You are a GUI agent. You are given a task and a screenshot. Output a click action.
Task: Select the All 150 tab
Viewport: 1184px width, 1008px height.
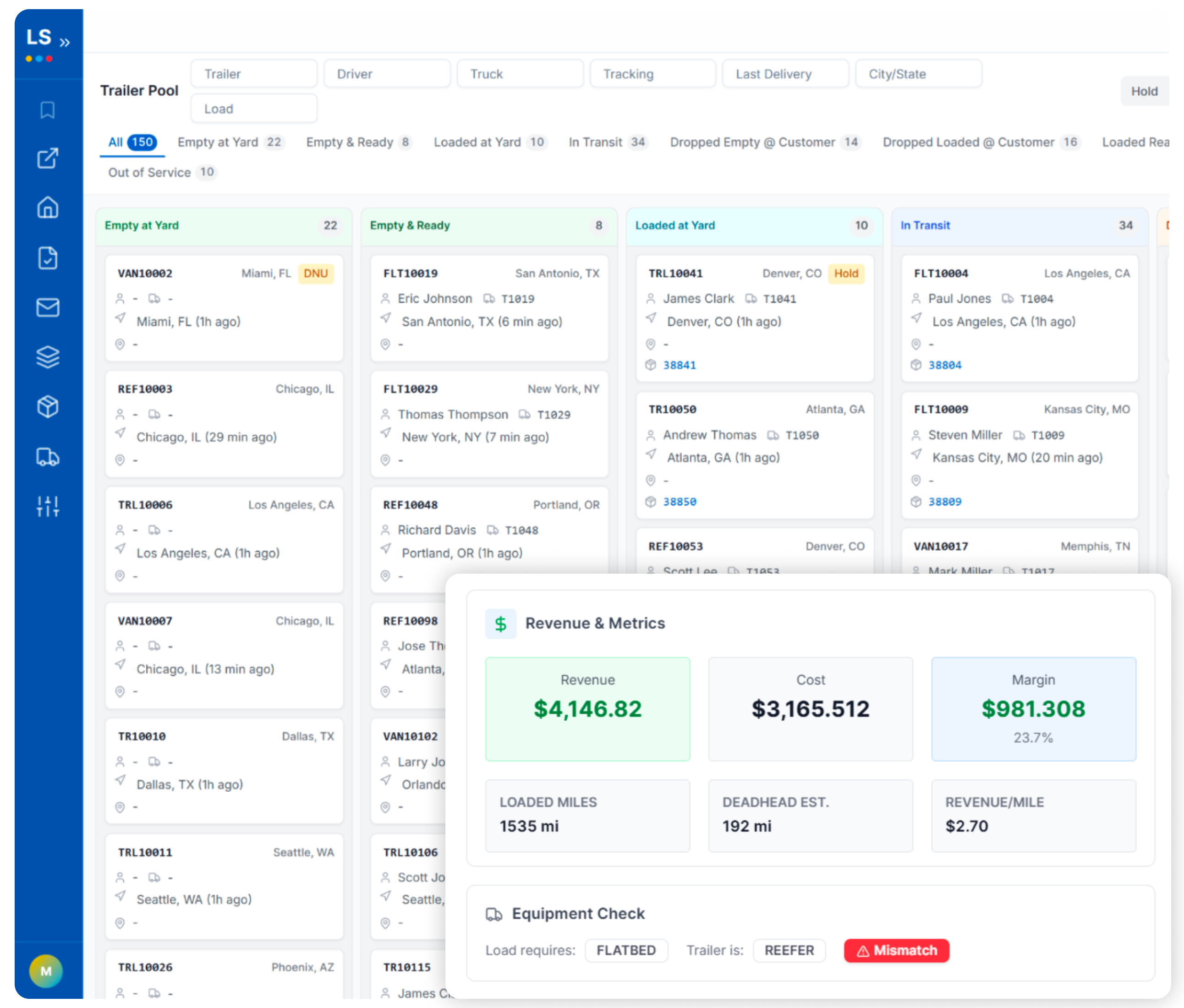132,142
